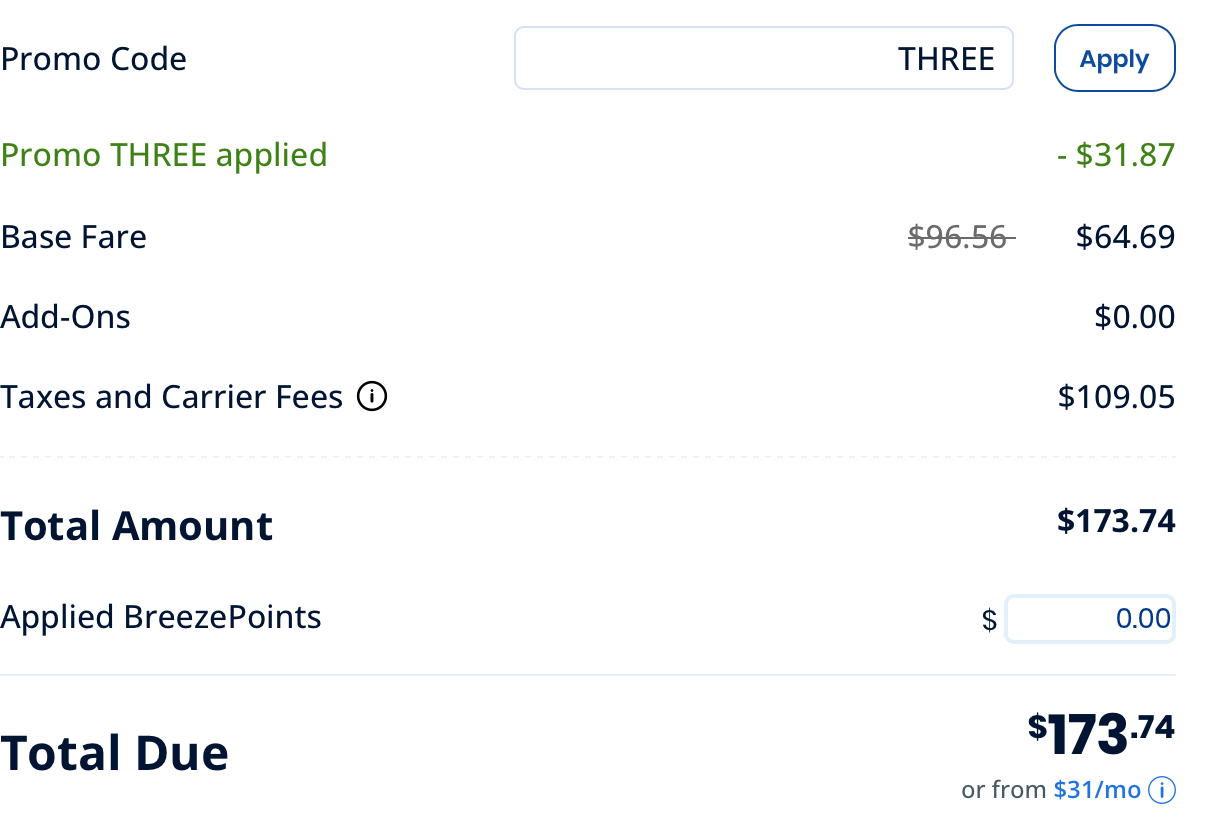Image resolution: width=1212 pixels, height=818 pixels.
Task: Click the Applied BreezePoints amount field
Action: [1089, 618]
